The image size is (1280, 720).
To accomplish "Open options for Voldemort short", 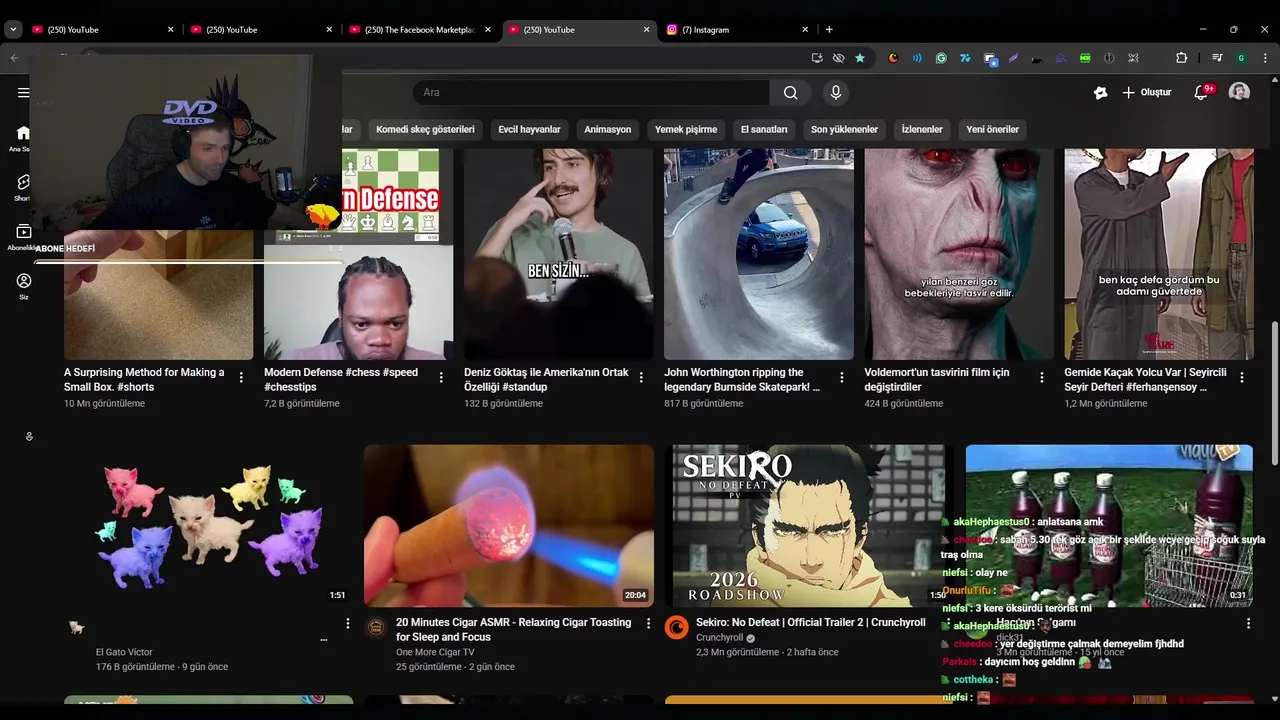I will point(1042,378).
